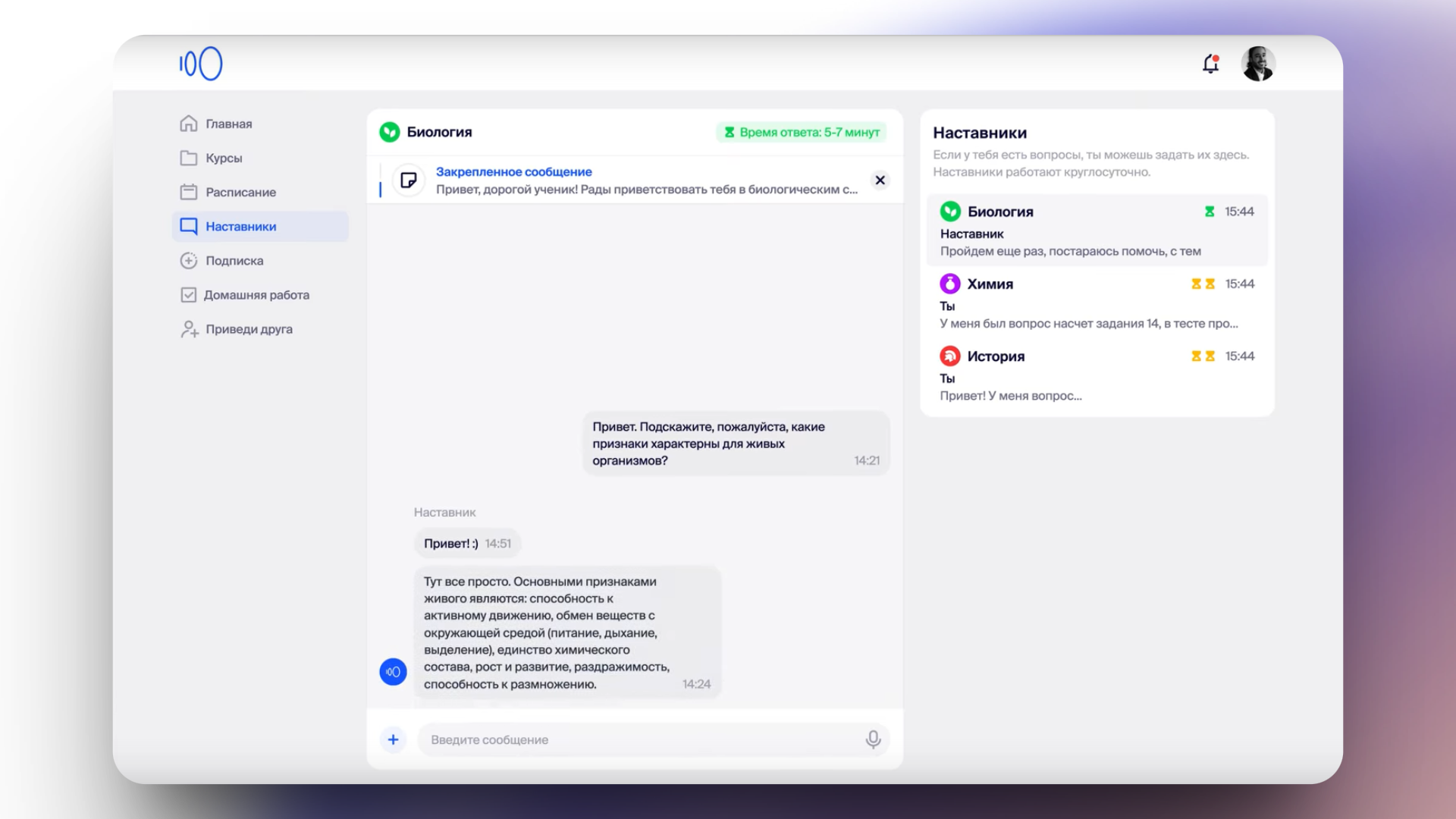Click the Наставник sender label in chat
Screen dimensions: 1456x819
pyautogui.click(x=444, y=513)
